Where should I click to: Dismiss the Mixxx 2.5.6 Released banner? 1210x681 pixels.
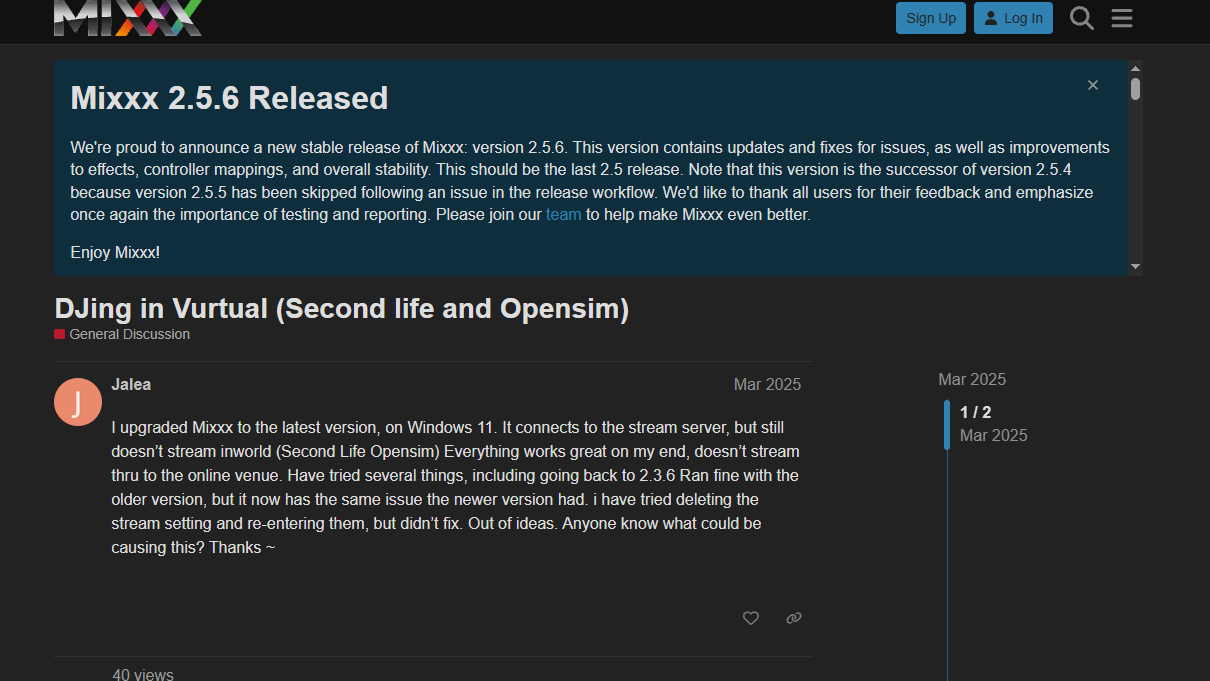(1093, 86)
